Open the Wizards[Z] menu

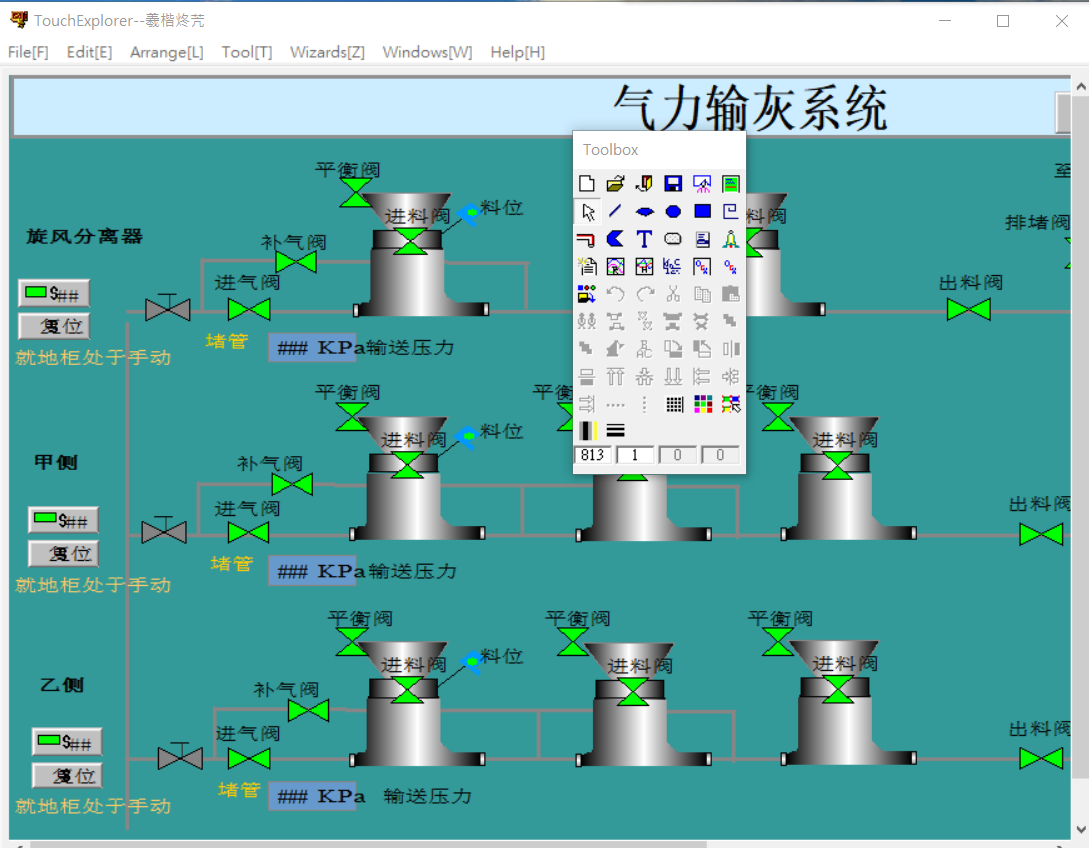[x=327, y=52]
